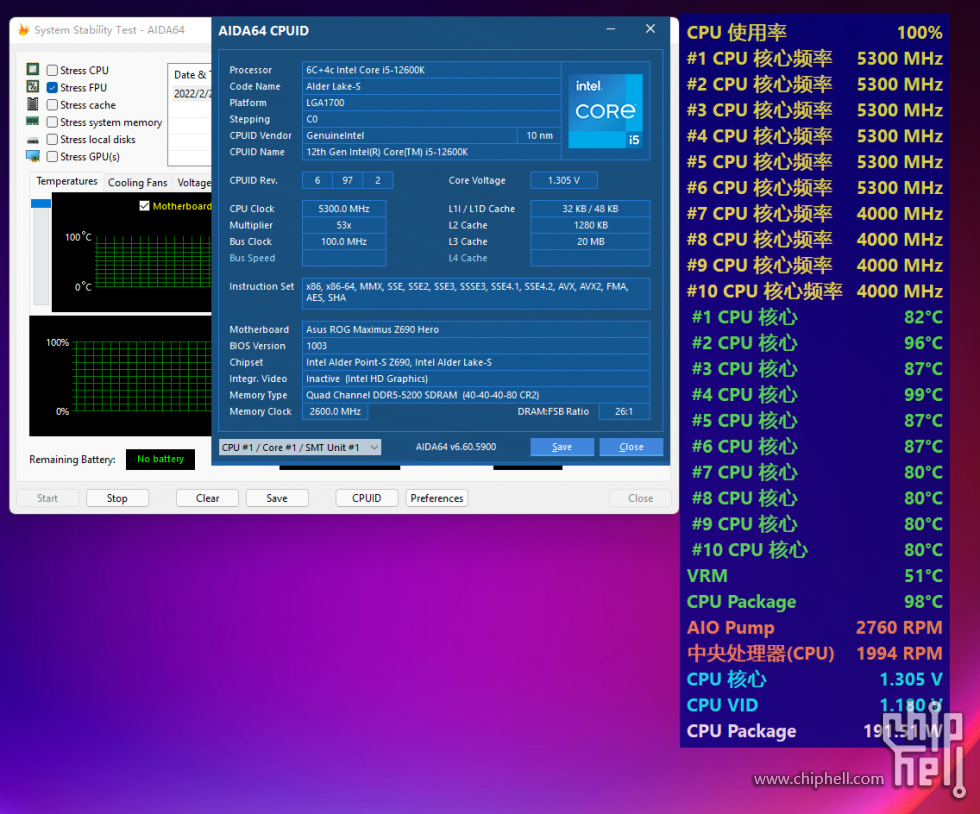Click the Bus Clock value 100.0 MHz
This screenshot has height=814, width=980.
tap(344, 241)
